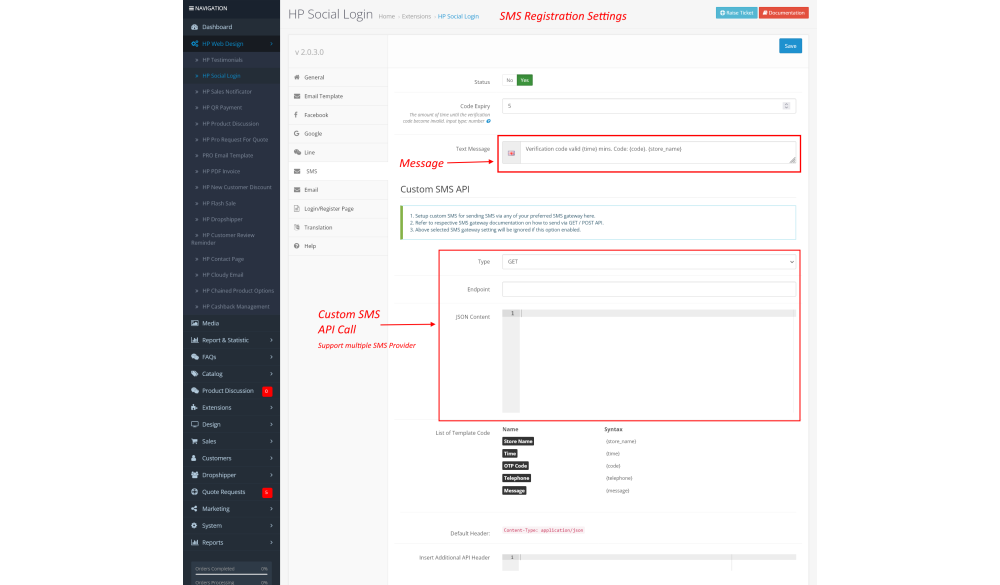The image size is (1000, 585).
Task: Expand the Catalog submenu arrow
Action: [271, 374]
